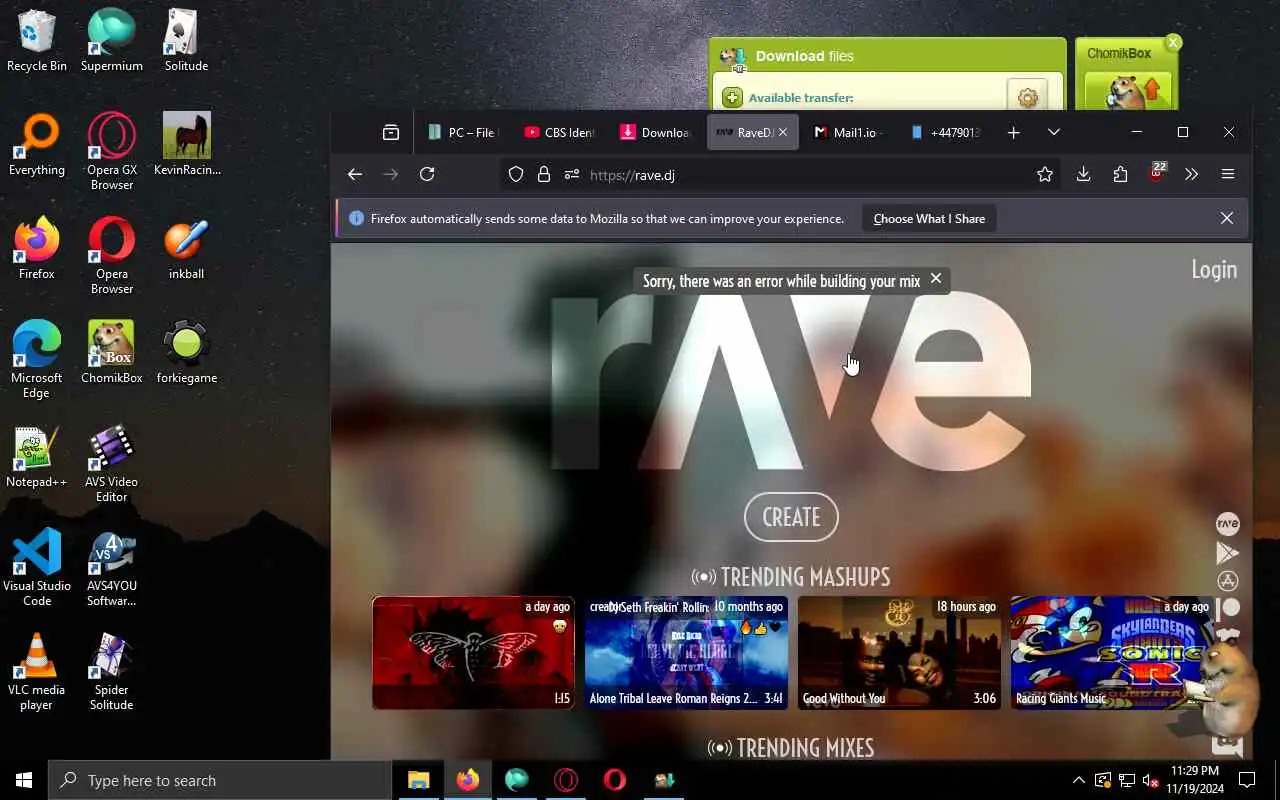Show site security padlock info
The height and width of the screenshot is (800, 1280).
(x=544, y=174)
